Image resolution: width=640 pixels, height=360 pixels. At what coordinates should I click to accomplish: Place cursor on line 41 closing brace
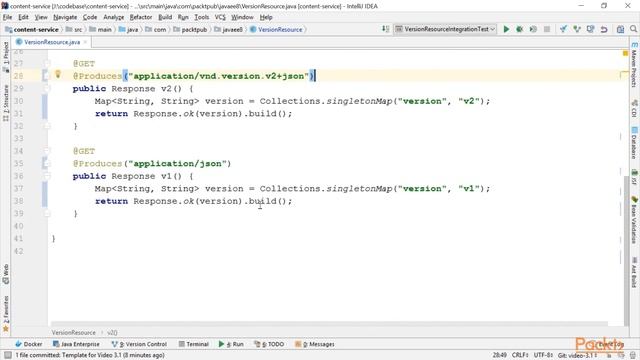tap(53, 239)
